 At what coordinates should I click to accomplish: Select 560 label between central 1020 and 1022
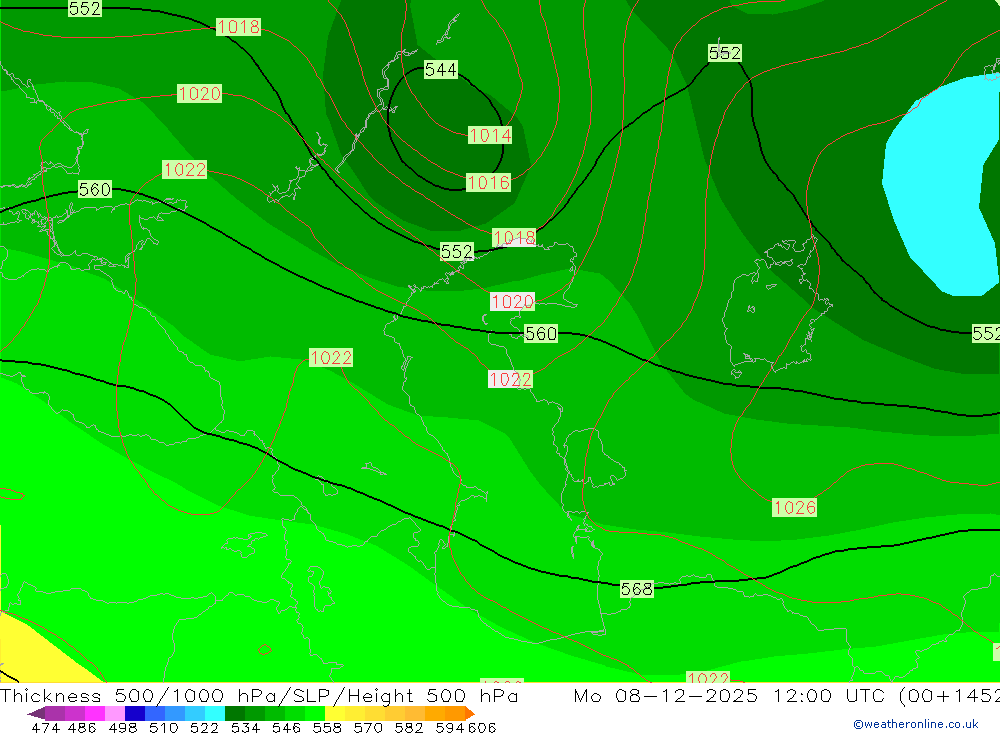tap(540, 334)
